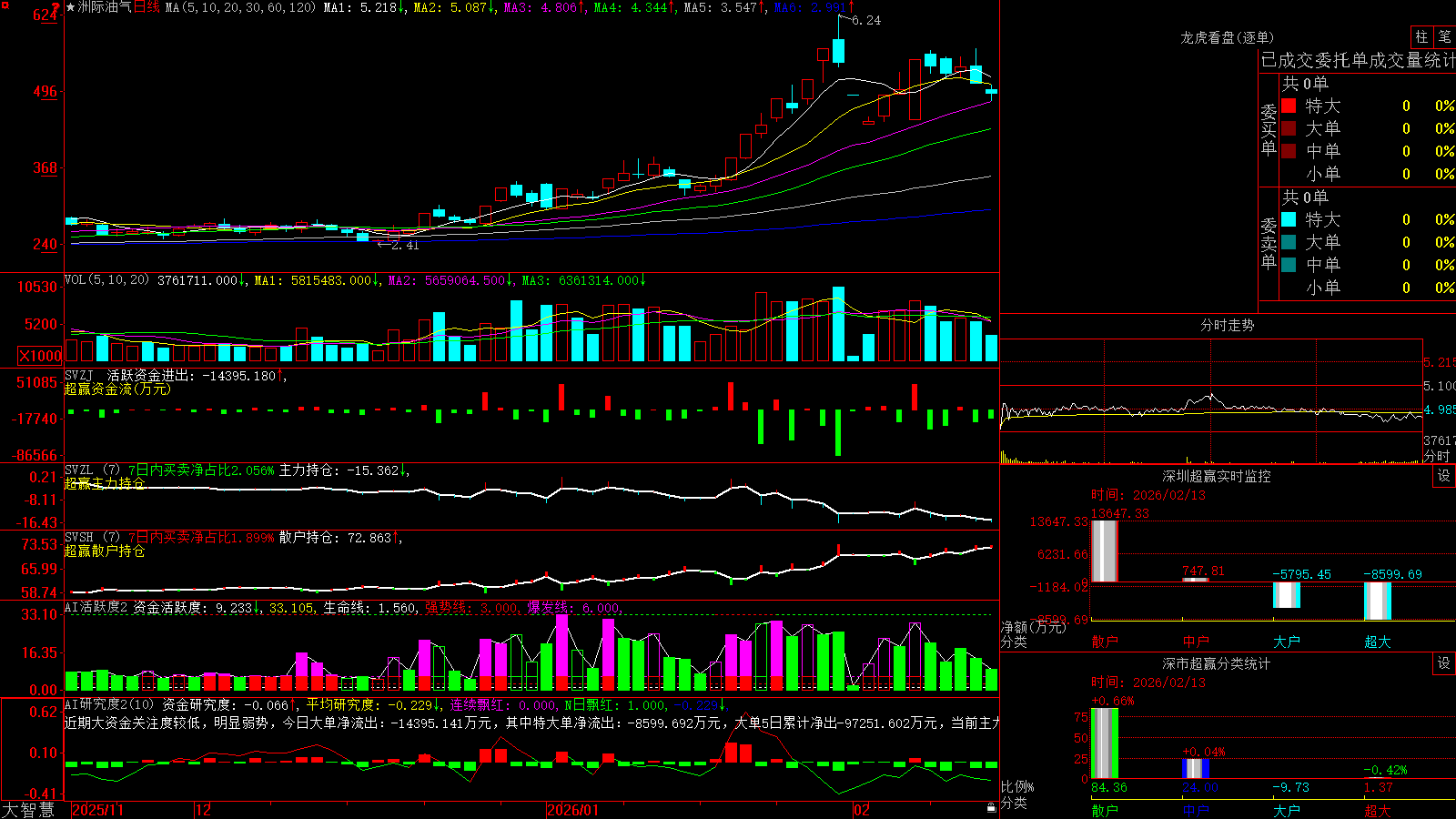Click the teal 大单 sell order swatch
Image resolution: width=1456 pixels, height=819 pixels.
[x=1289, y=242]
